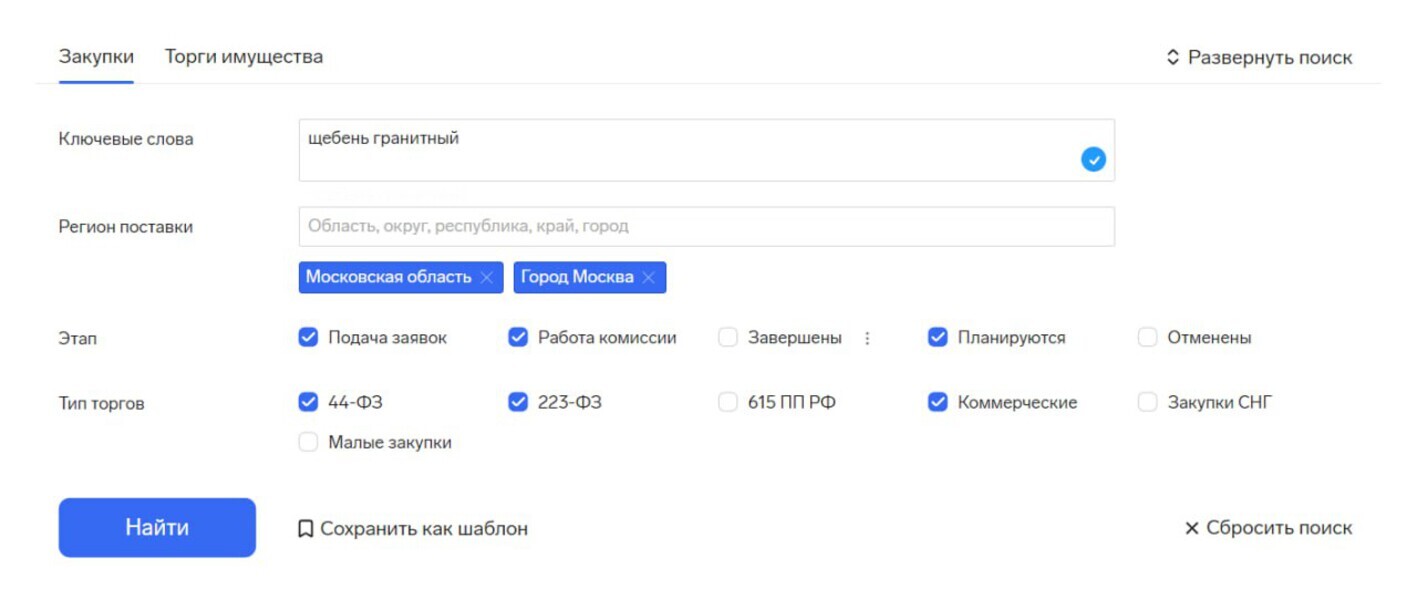Focus the Регион поставки input field

(x=706, y=227)
